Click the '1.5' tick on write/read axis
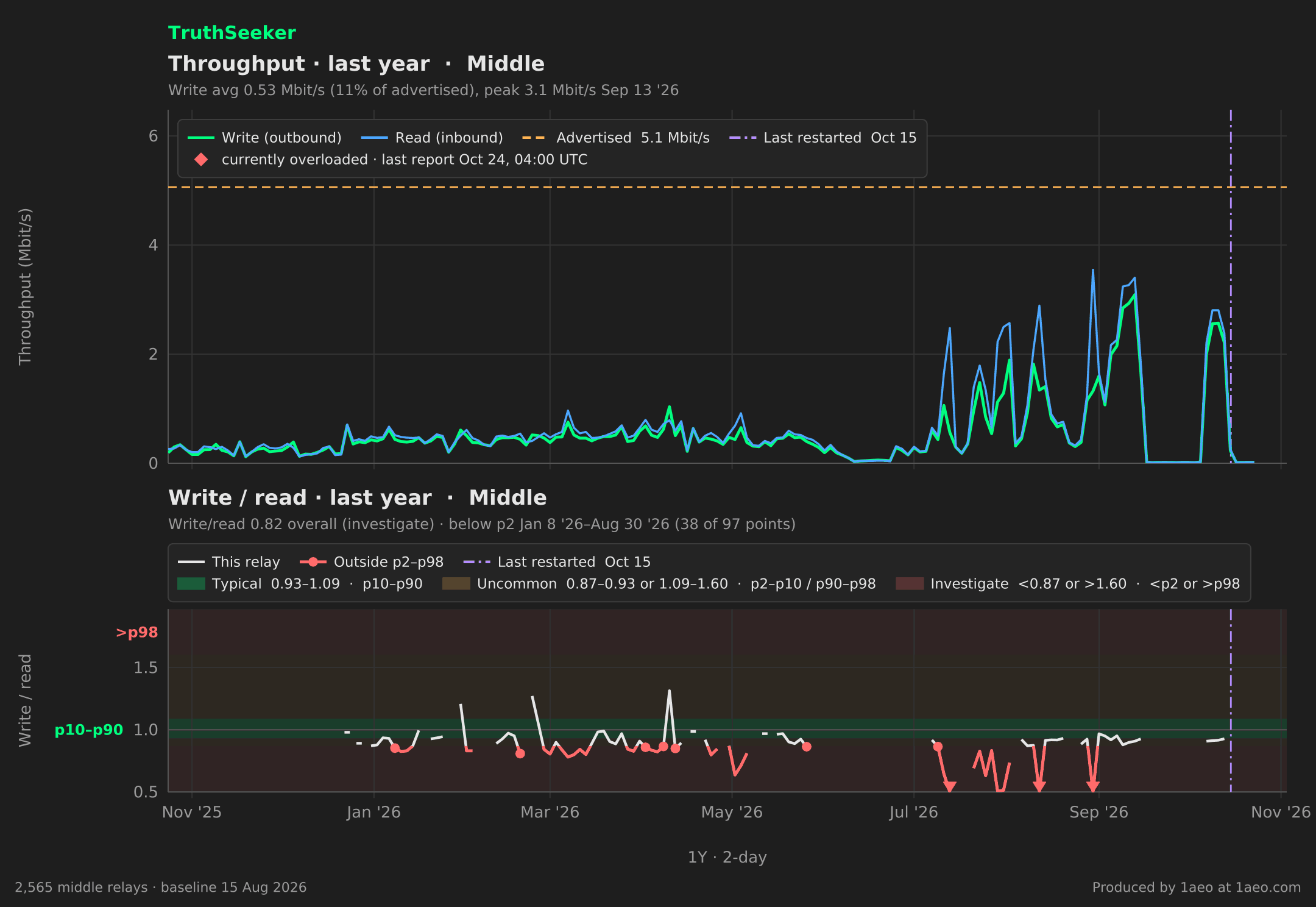This screenshot has height=907, width=1316. [x=146, y=668]
